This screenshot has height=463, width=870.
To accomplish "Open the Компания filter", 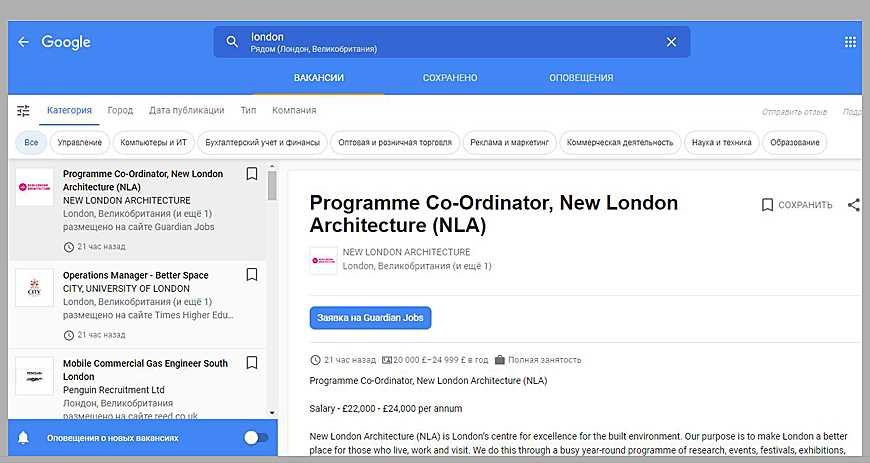I will coord(294,111).
